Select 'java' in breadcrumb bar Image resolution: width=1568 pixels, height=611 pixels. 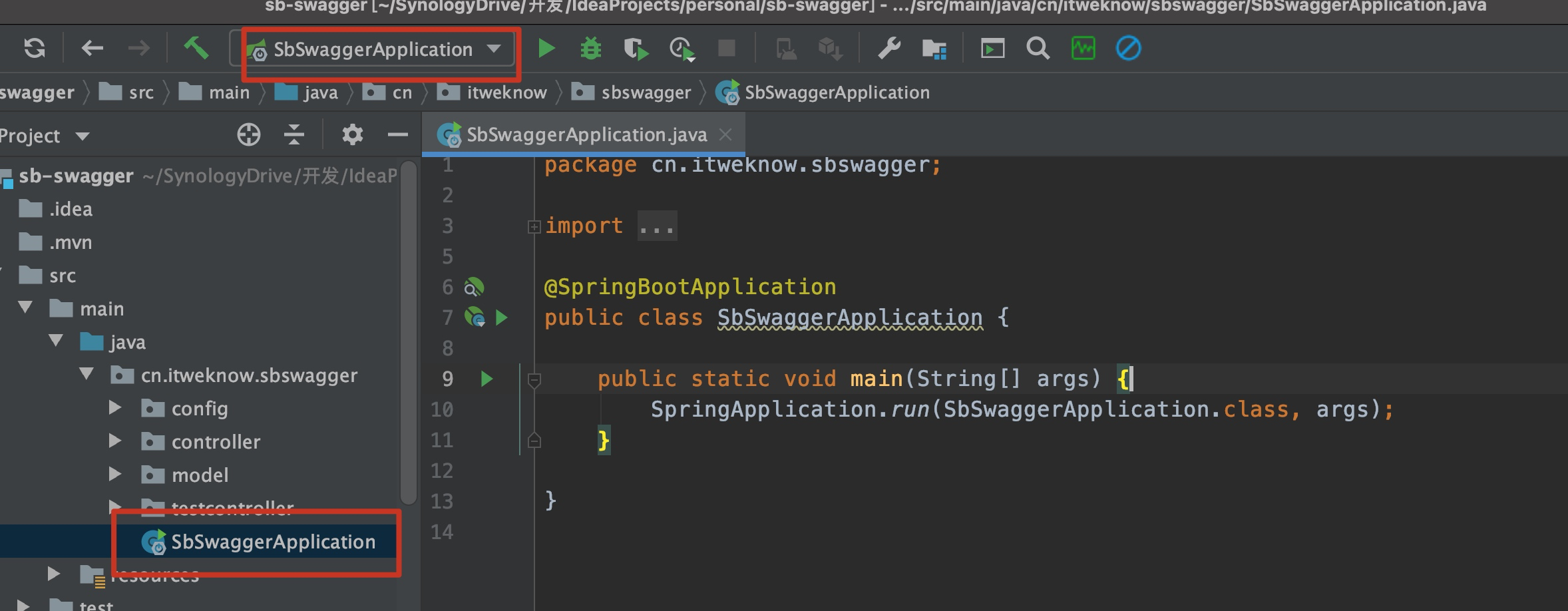pos(307,92)
